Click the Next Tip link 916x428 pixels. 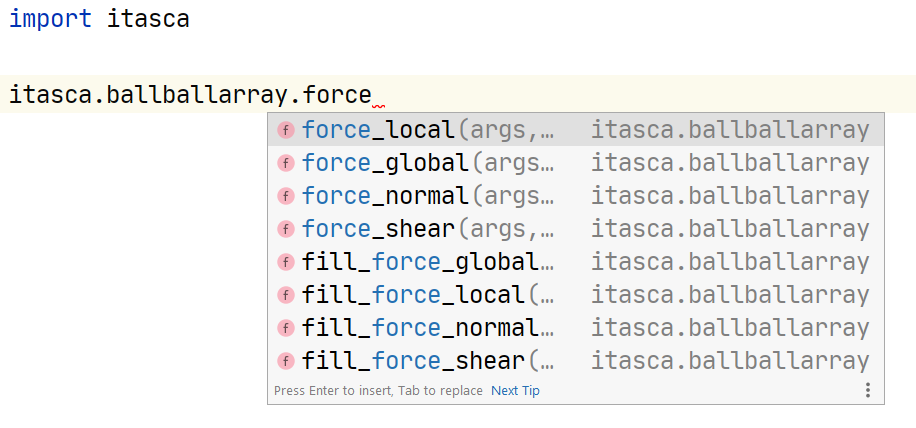(515, 391)
